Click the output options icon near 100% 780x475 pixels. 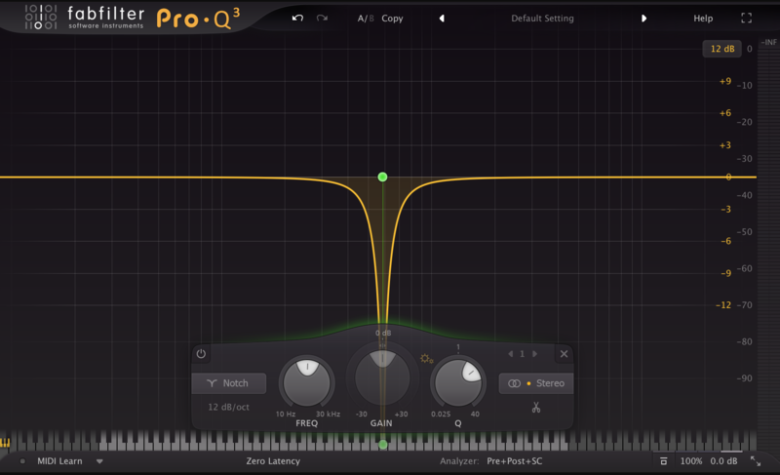(x=664, y=461)
